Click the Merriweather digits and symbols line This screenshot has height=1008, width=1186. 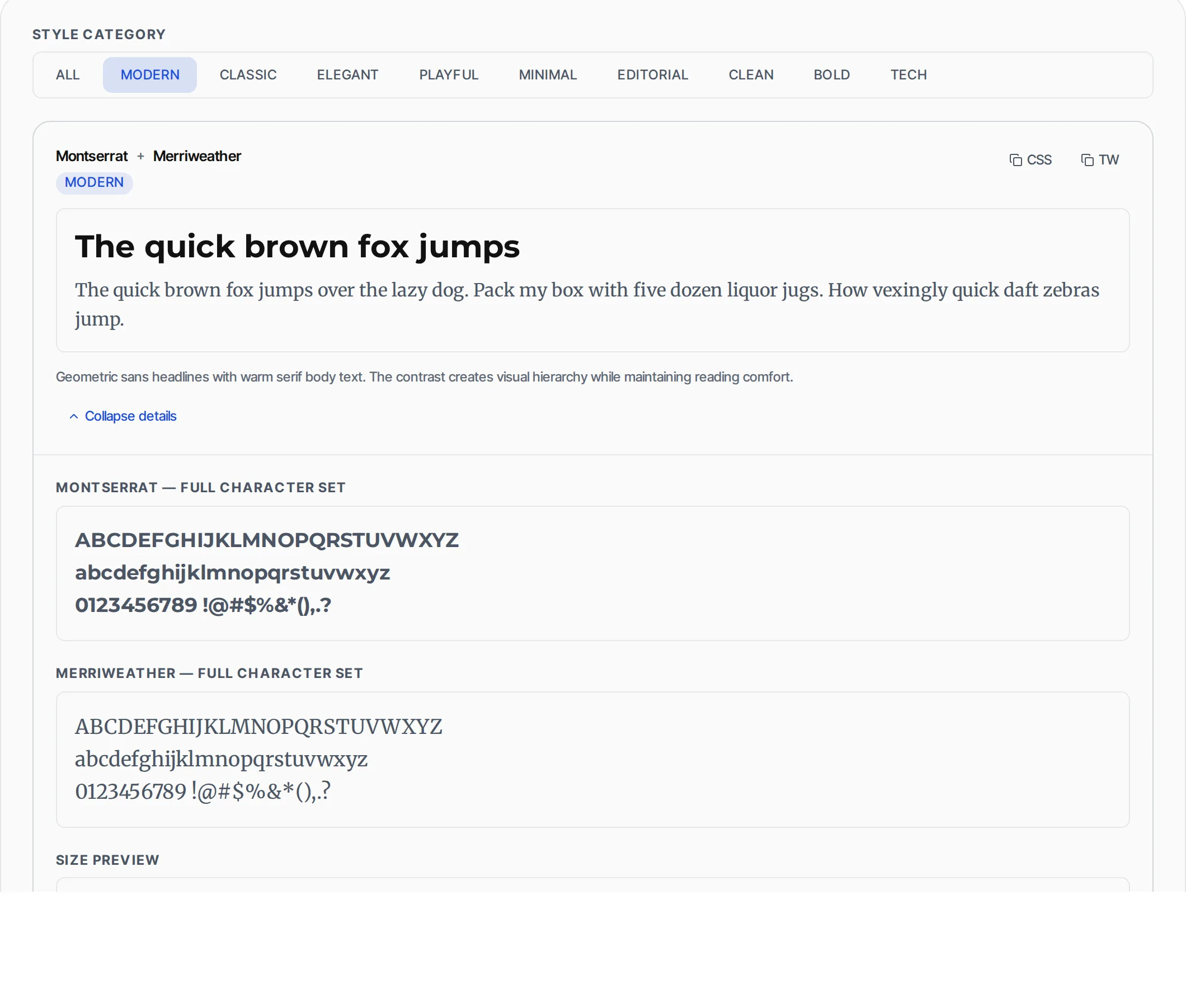pos(203,792)
